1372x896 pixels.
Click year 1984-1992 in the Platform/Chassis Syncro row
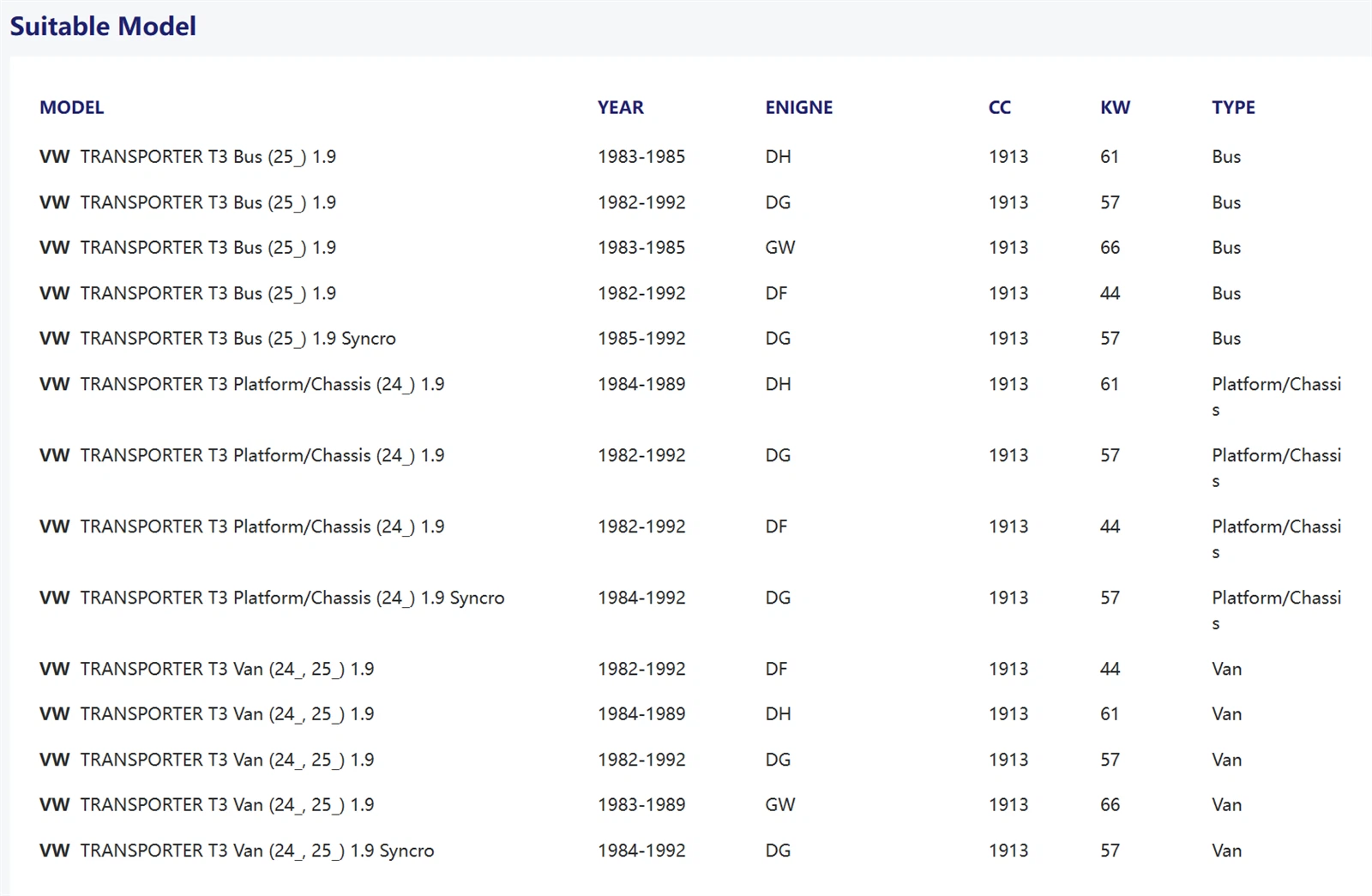point(641,598)
